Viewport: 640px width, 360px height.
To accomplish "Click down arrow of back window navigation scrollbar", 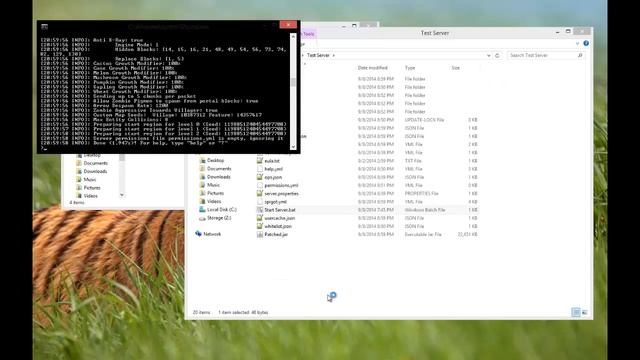I will [x=122, y=195].
